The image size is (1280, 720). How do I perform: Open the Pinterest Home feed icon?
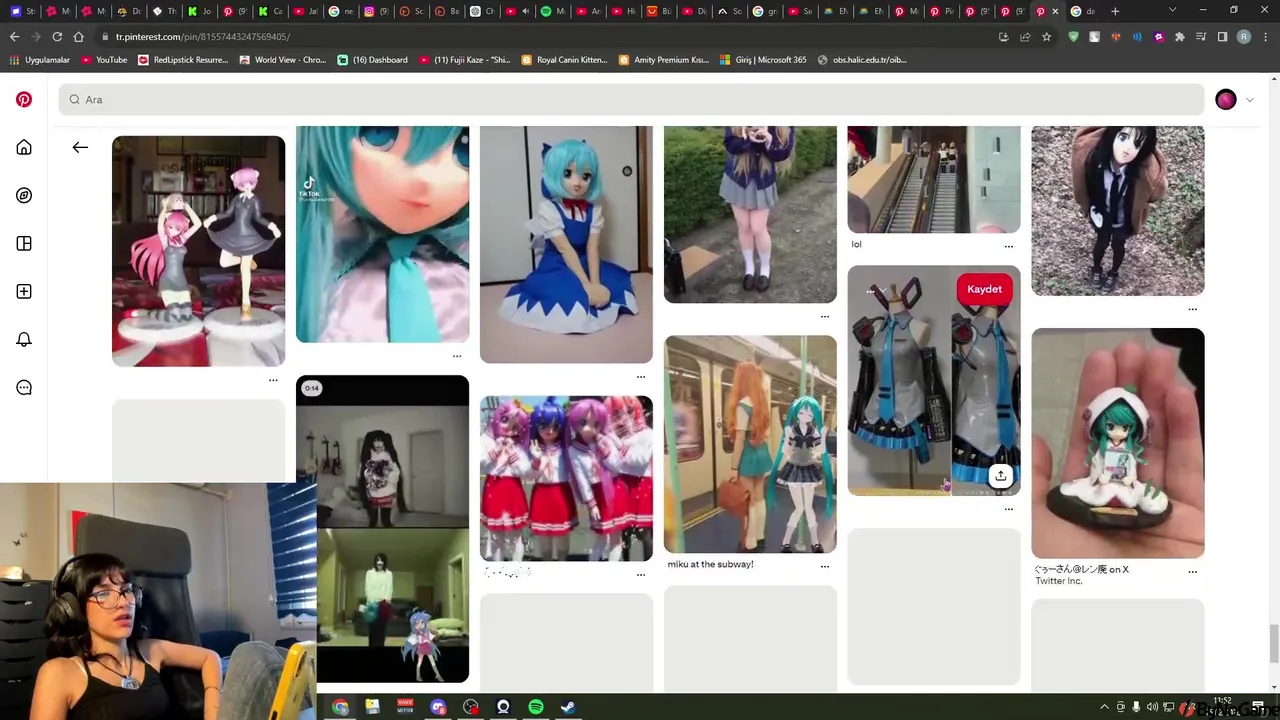(24, 147)
